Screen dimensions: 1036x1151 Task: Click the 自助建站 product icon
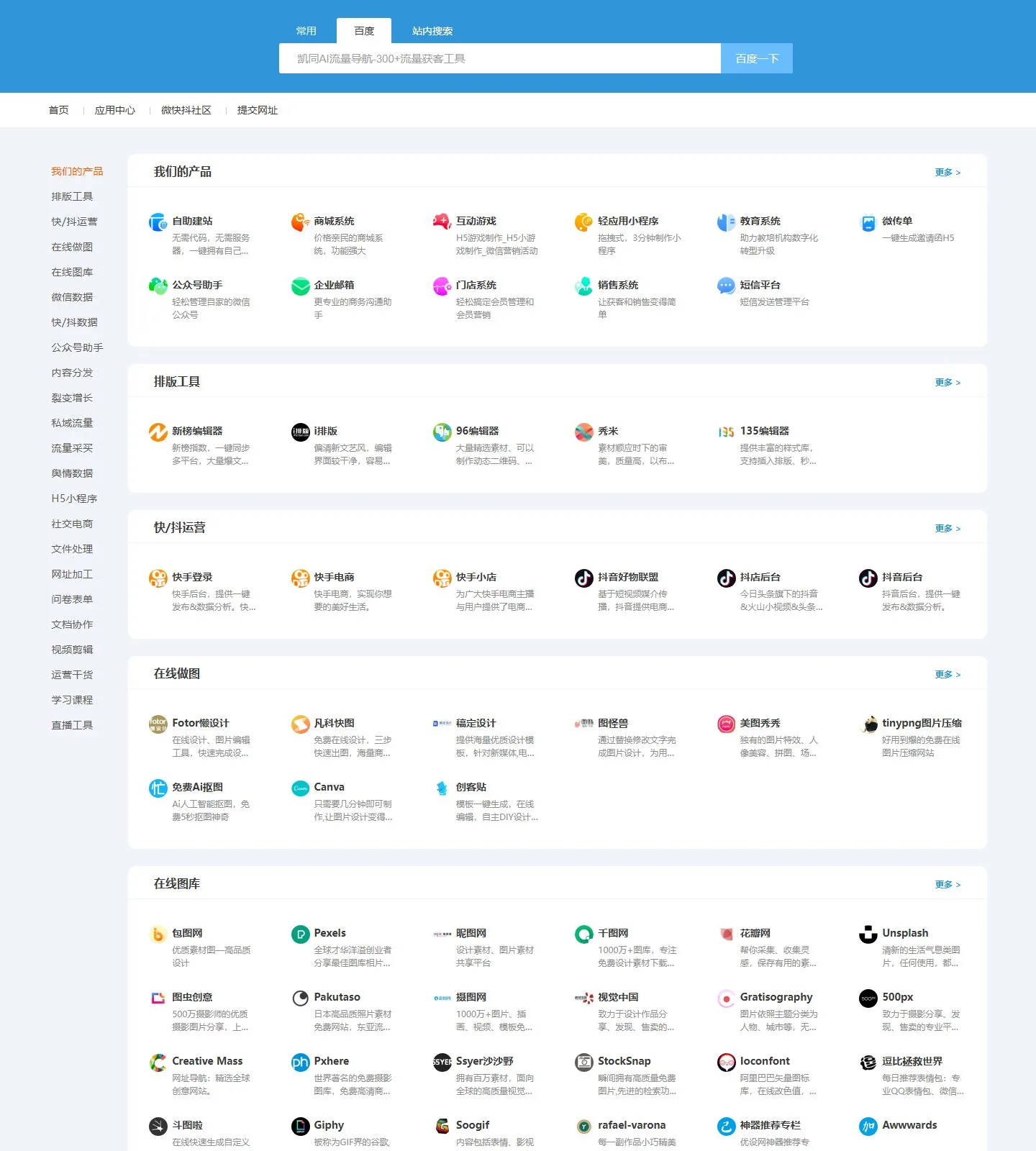click(158, 222)
